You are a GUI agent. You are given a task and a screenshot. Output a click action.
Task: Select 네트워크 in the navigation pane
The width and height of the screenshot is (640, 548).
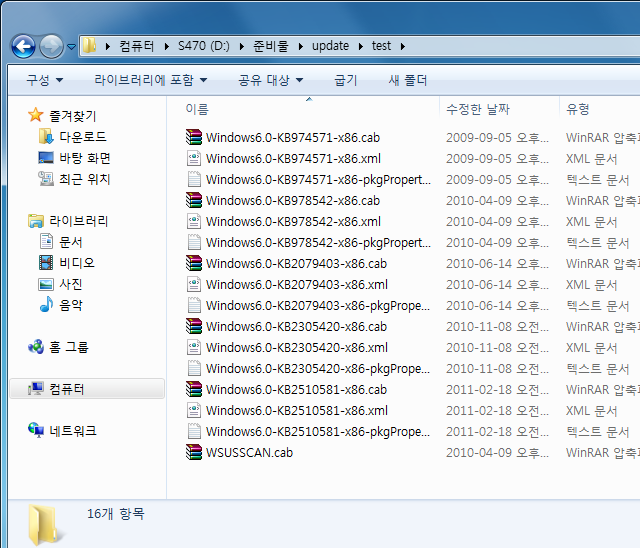point(73,431)
